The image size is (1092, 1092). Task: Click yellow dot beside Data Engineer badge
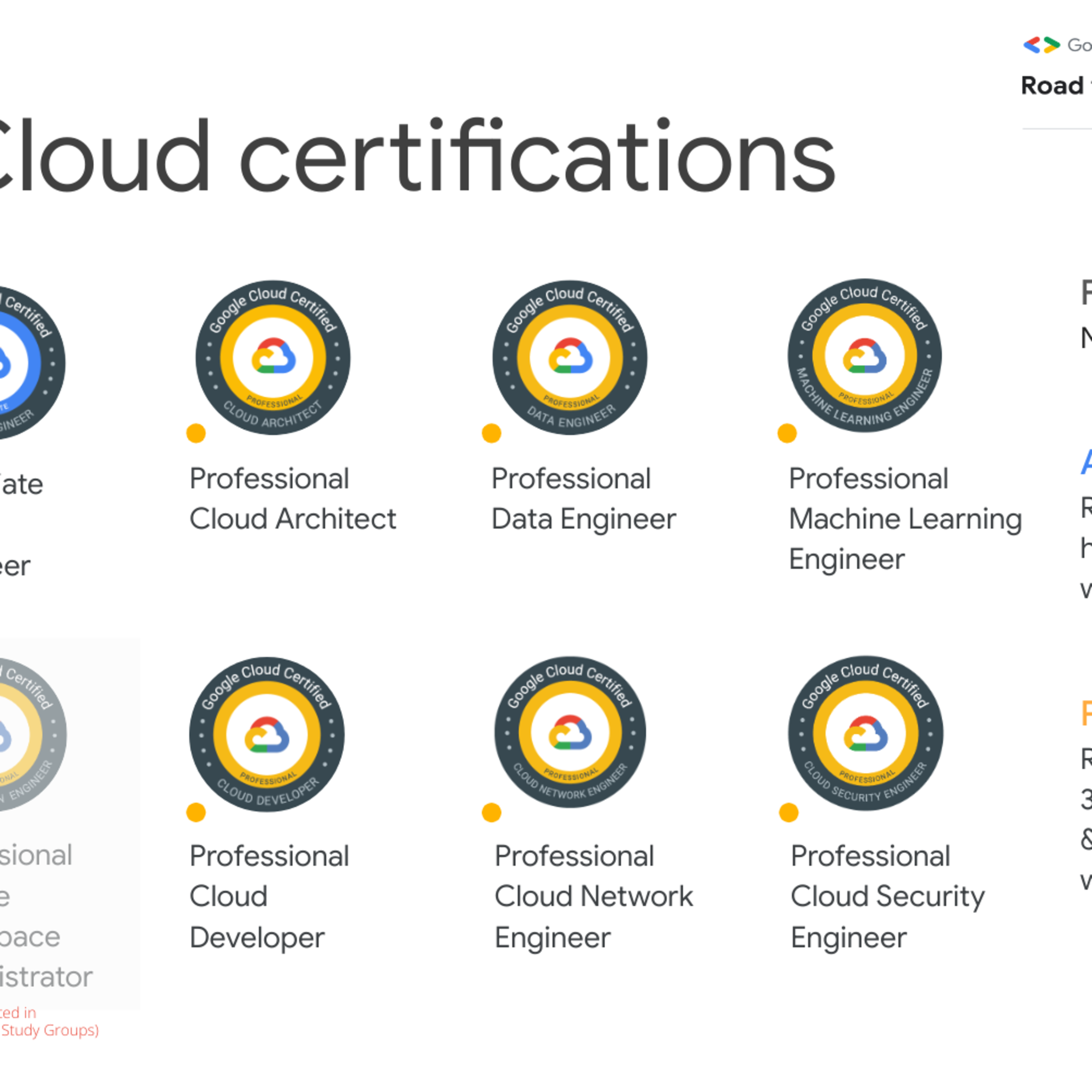pos(491,434)
